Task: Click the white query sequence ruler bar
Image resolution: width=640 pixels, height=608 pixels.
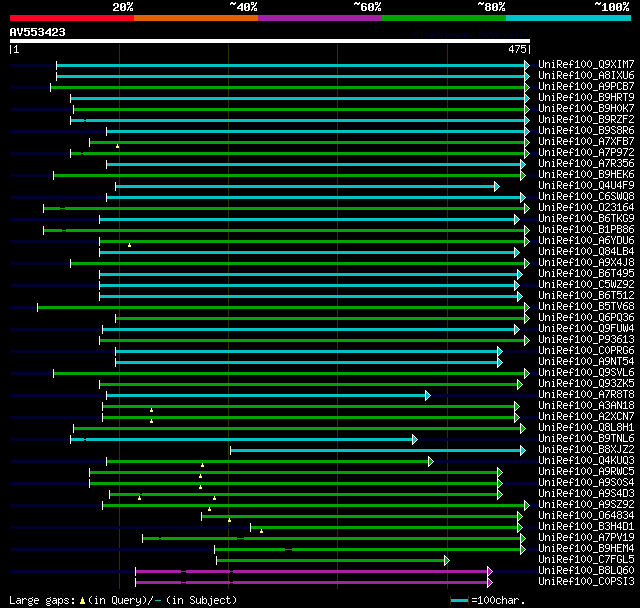Action: tap(269, 41)
